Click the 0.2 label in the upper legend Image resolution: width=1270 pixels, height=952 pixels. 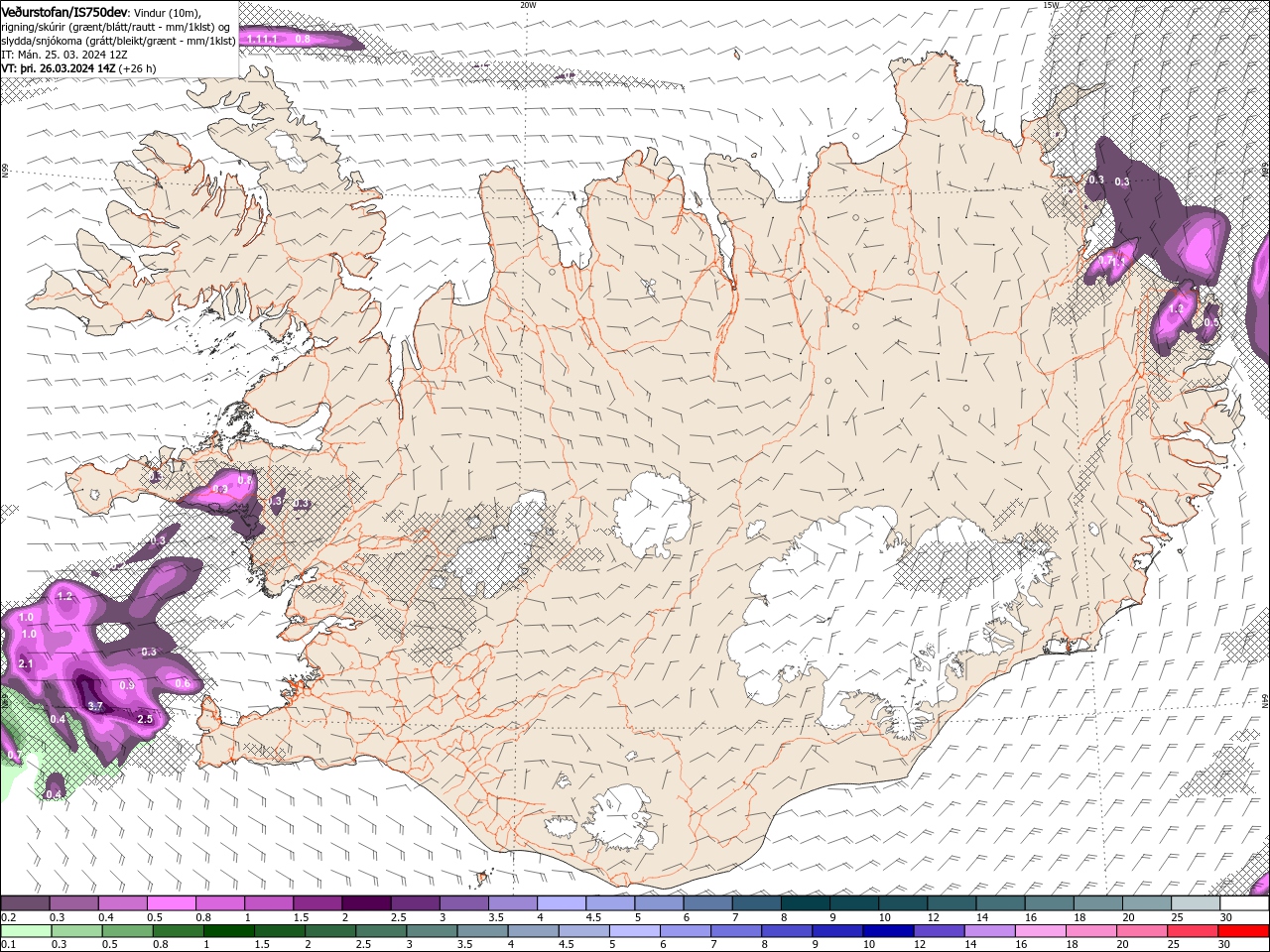(8, 917)
